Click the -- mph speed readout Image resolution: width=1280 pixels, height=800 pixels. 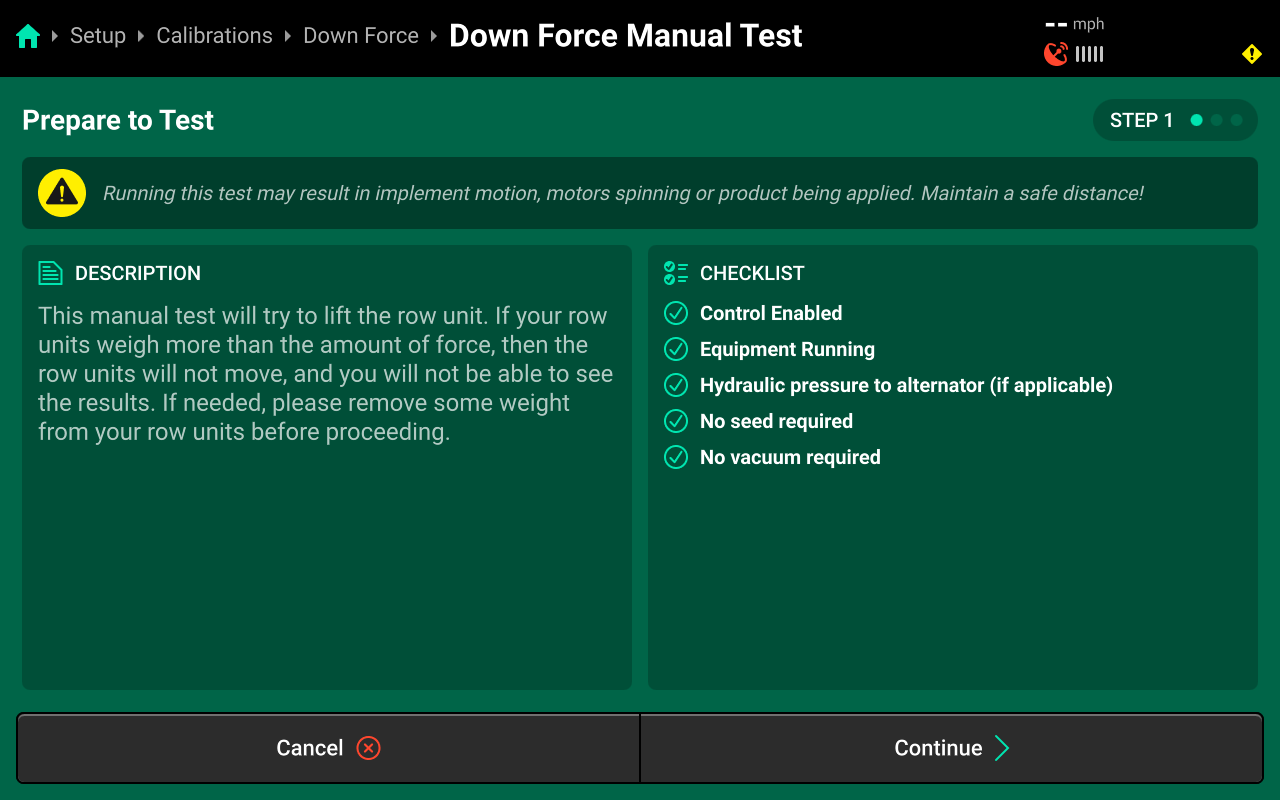pos(1074,23)
